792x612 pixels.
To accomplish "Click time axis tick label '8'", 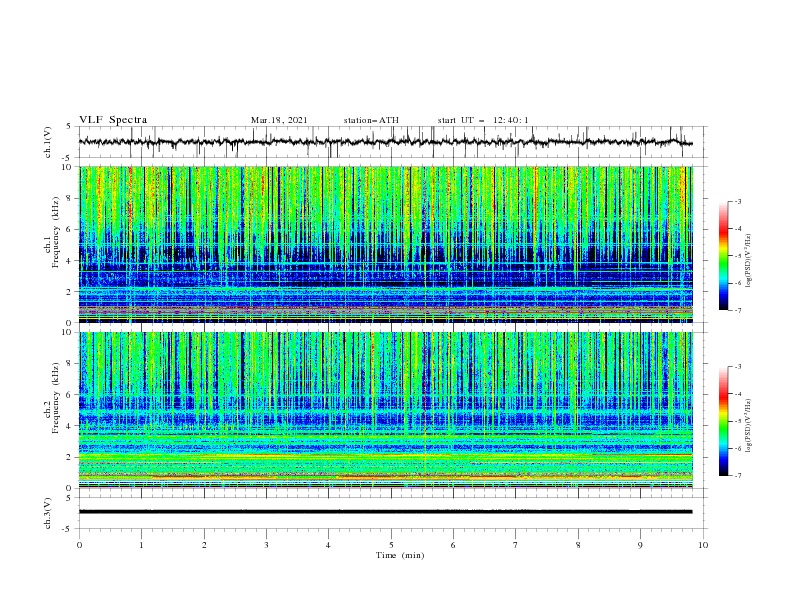I will [x=578, y=545].
